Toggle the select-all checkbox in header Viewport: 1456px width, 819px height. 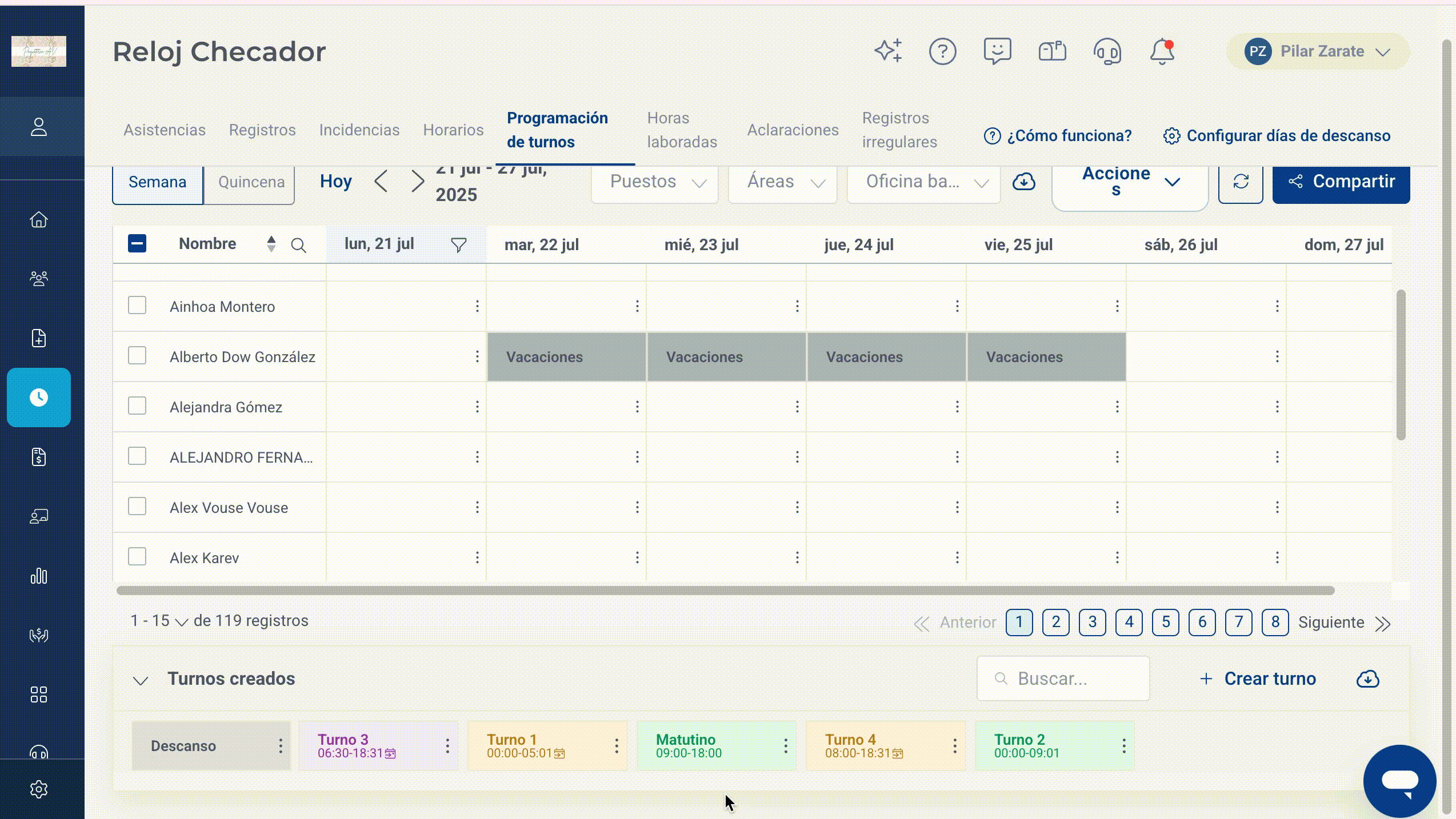pos(137,244)
